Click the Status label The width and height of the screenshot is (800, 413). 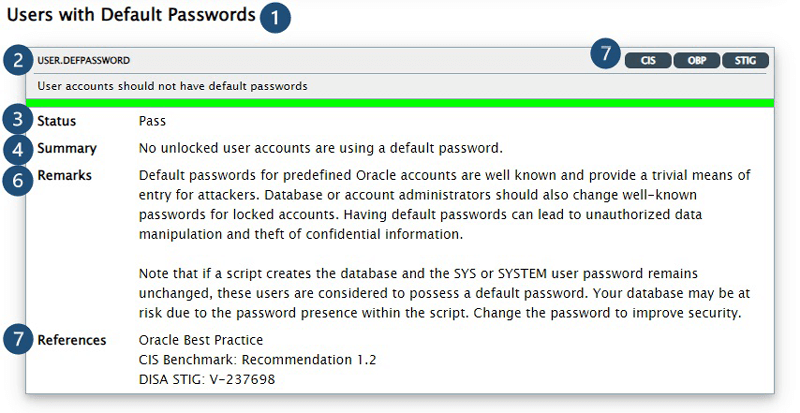coord(57,121)
